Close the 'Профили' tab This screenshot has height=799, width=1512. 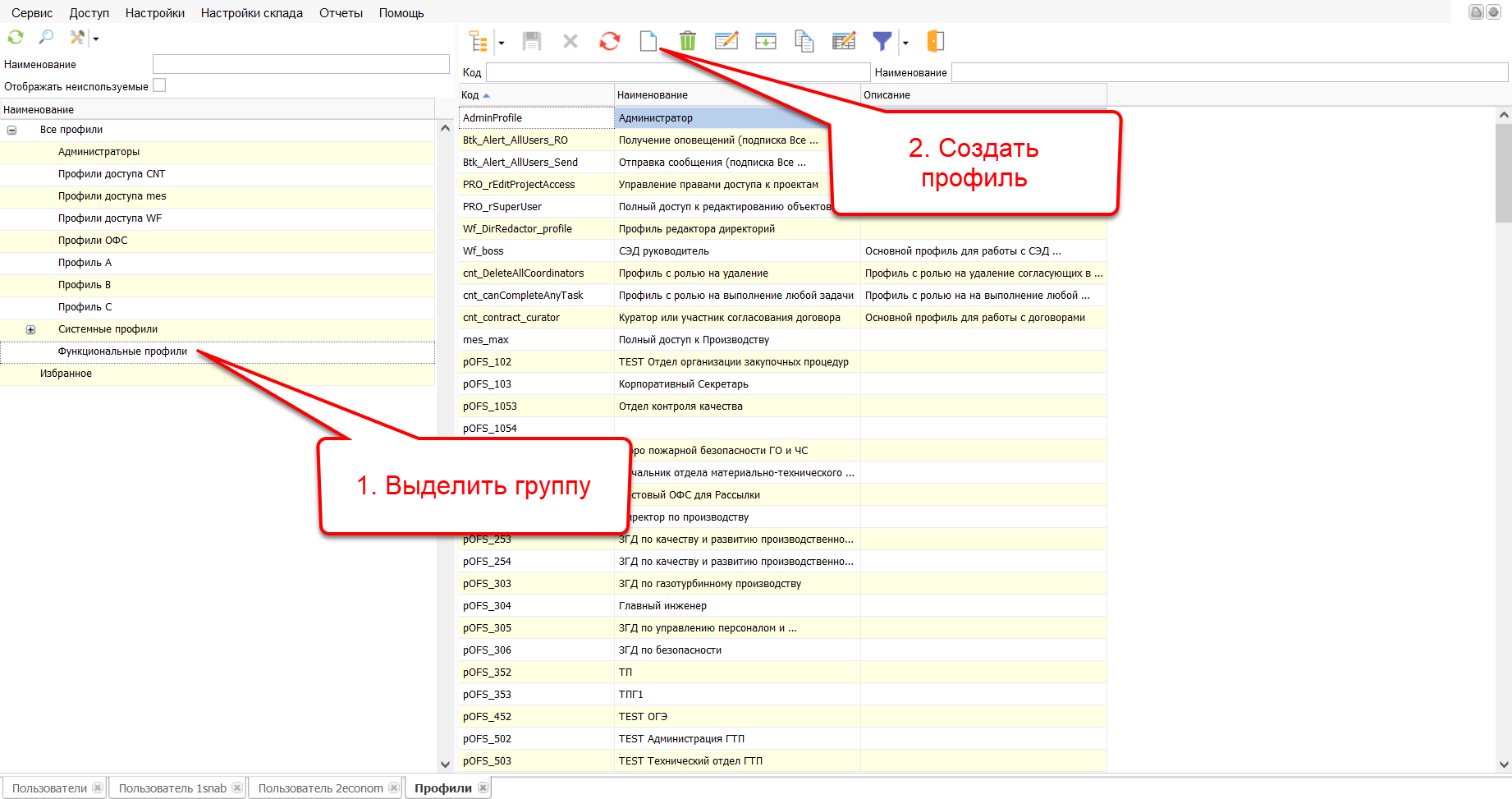click(x=483, y=788)
